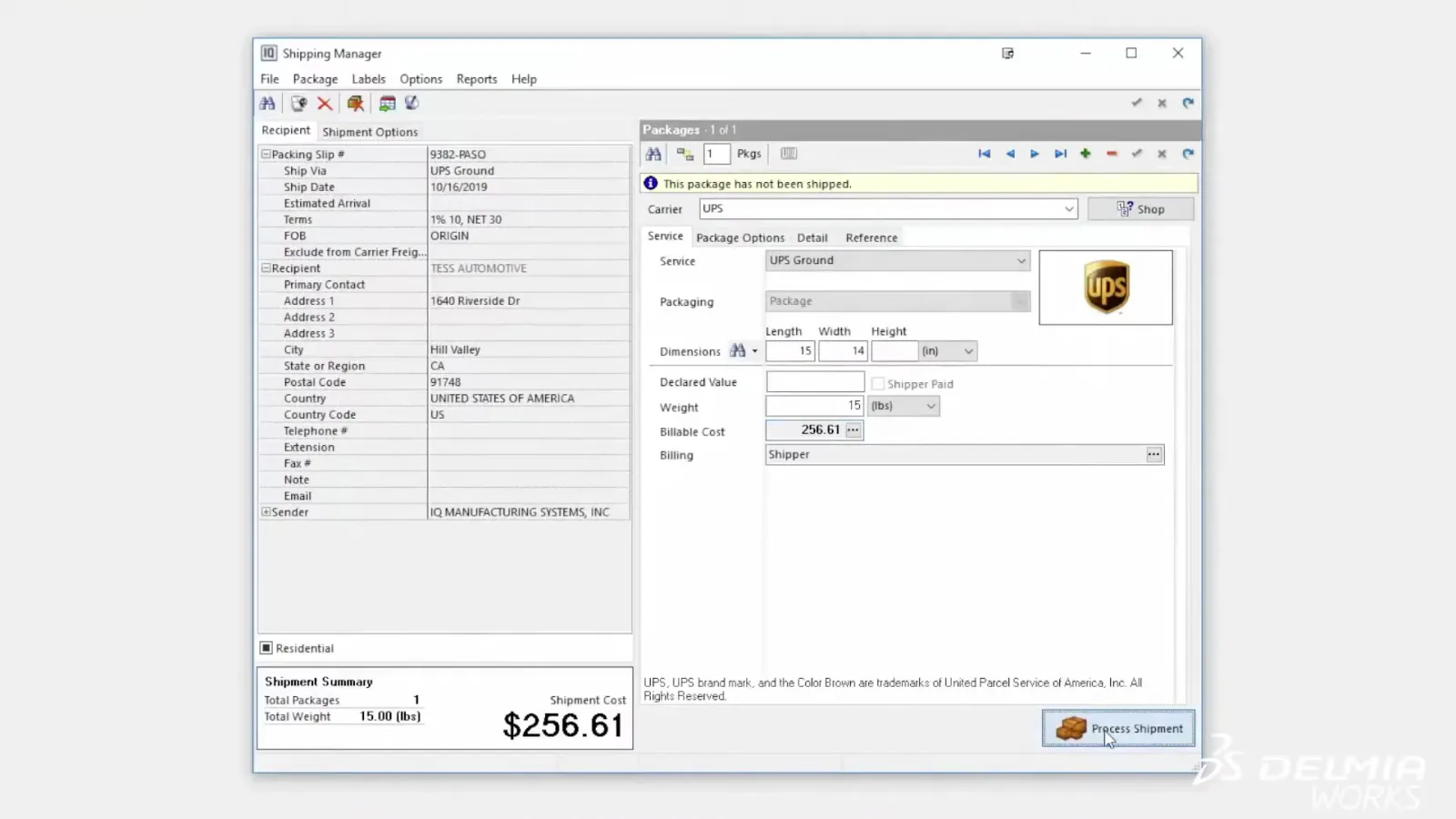The width and height of the screenshot is (1456, 819).
Task: Click the Declared Value input field
Action: [x=815, y=382]
